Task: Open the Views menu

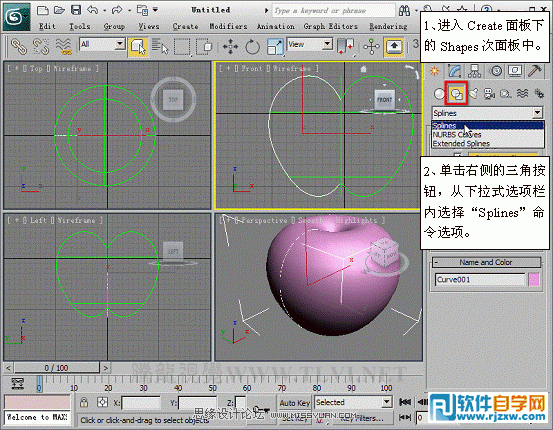Action: click(148, 26)
